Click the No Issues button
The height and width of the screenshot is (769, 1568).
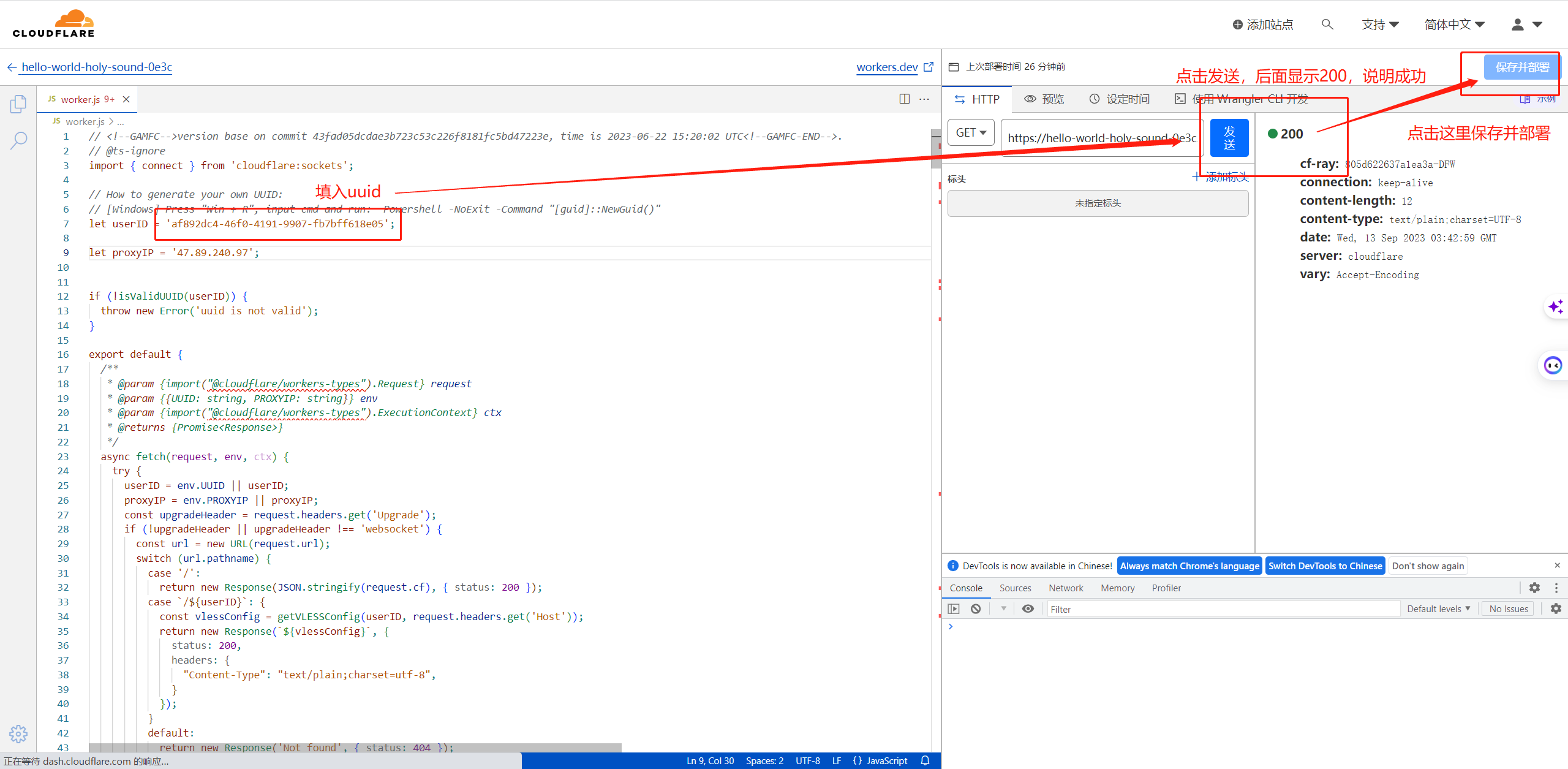[1508, 608]
